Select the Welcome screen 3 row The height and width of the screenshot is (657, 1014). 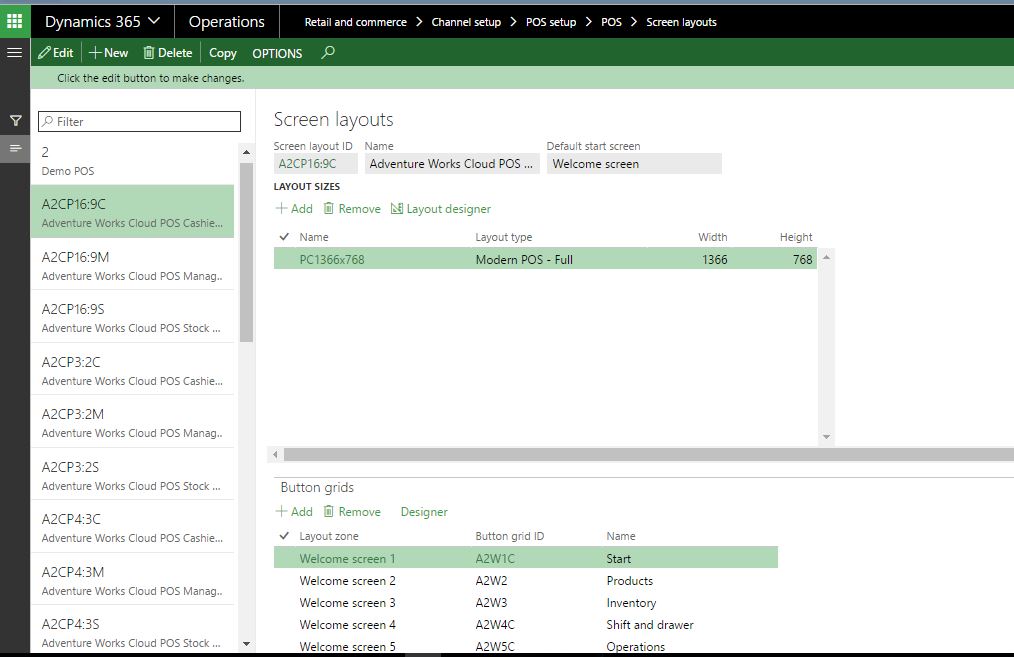[x=526, y=603]
